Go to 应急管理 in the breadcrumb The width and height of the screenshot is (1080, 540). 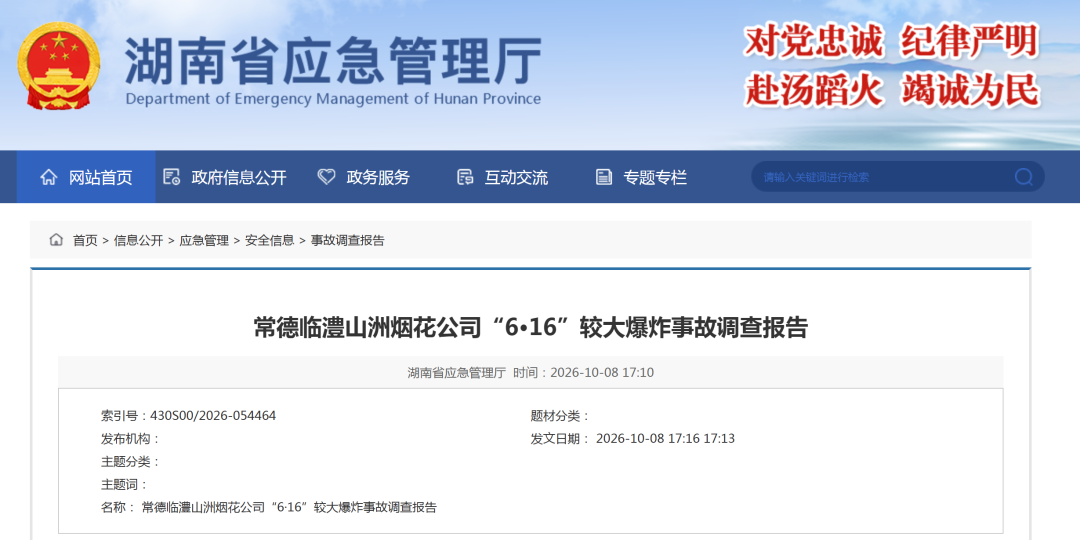tap(205, 240)
